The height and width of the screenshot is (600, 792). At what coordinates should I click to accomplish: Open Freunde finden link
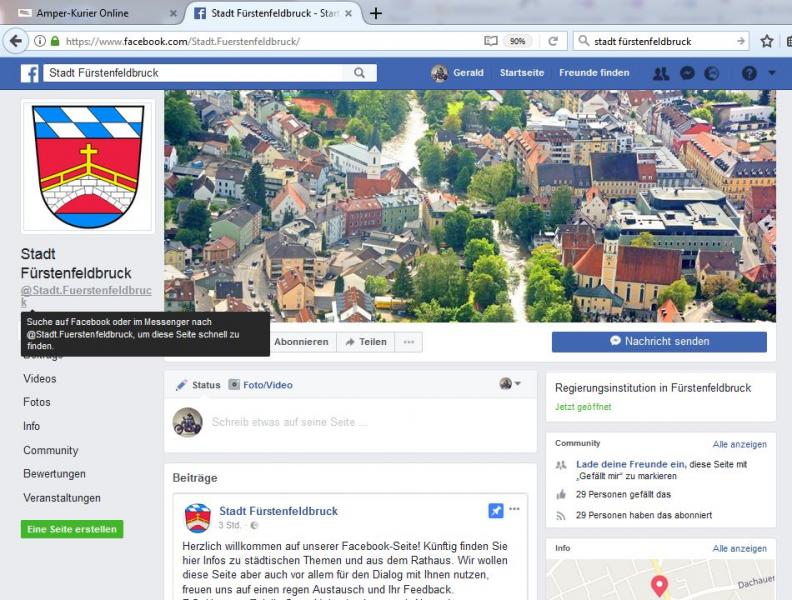pos(594,73)
